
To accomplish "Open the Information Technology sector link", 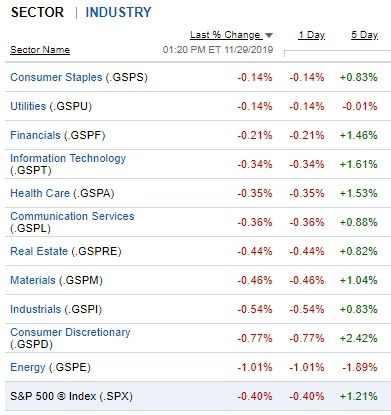I will (x=68, y=158).
